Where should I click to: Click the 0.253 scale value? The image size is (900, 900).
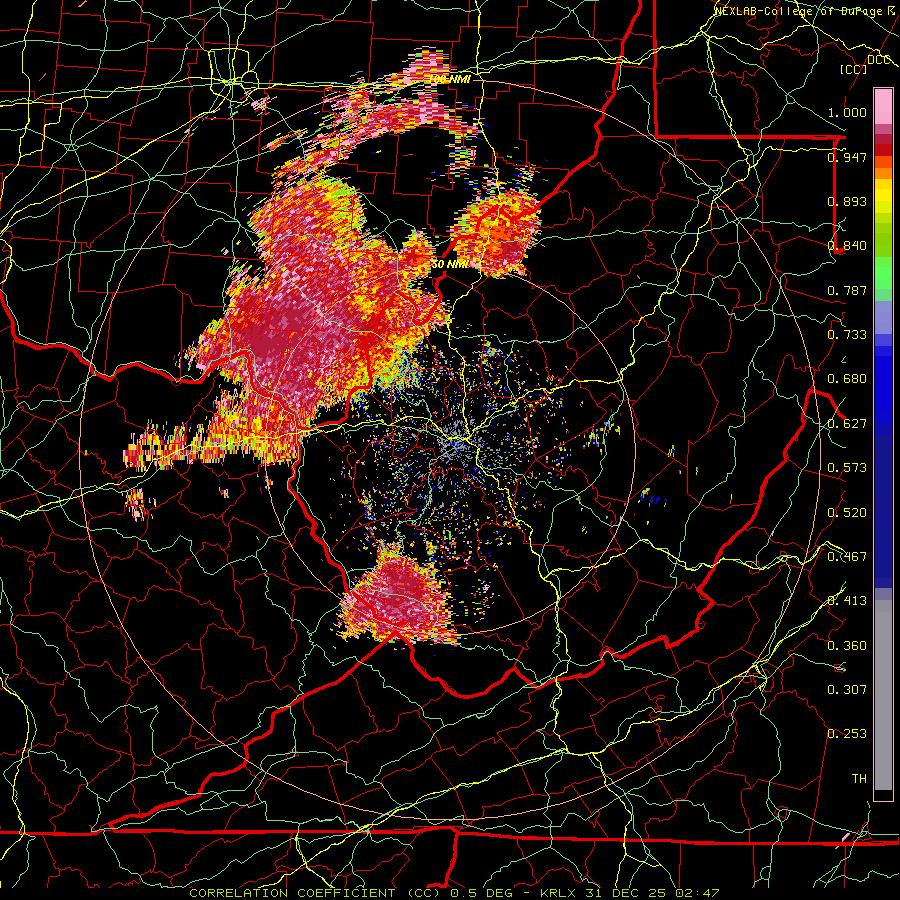[847, 734]
